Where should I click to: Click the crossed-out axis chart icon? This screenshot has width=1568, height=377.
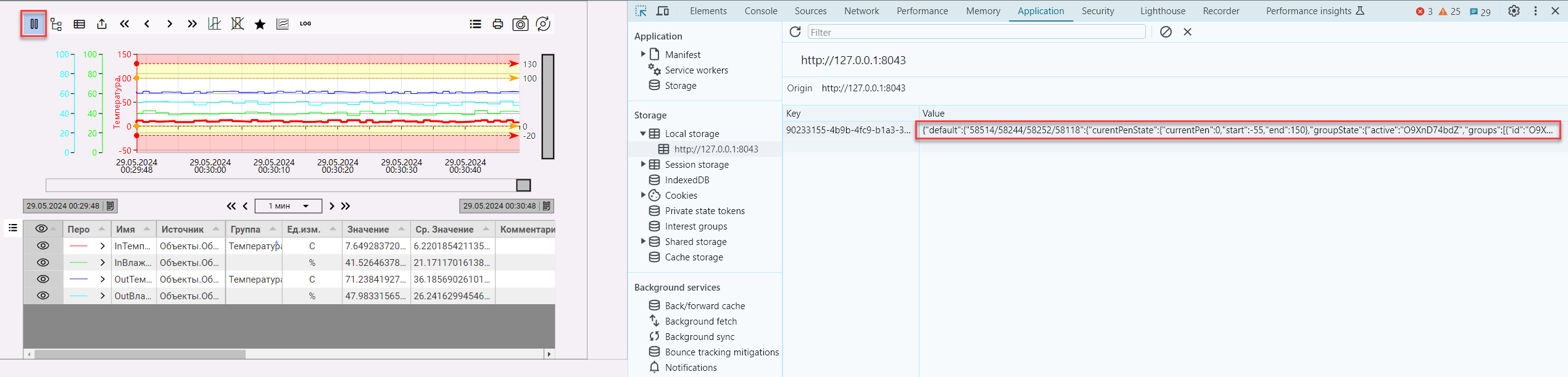coord(237,24)
